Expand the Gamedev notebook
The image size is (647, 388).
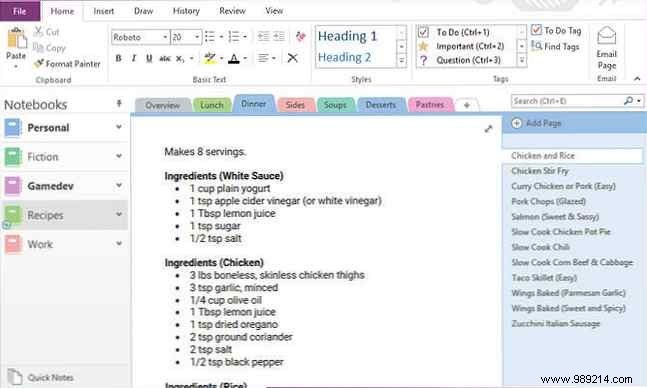(x=119, y=185)
